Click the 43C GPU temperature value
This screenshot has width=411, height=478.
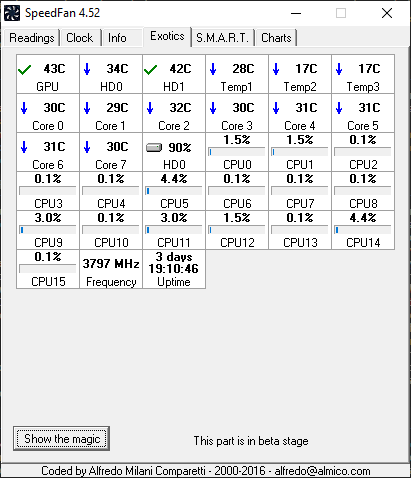click(x=55, y=69)
